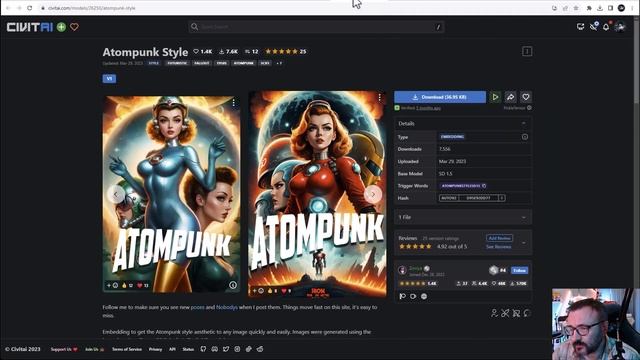This screenshot has height=360, width=640.
Task: Open the hash type dropdown arrow
Action: click(502, 198)
